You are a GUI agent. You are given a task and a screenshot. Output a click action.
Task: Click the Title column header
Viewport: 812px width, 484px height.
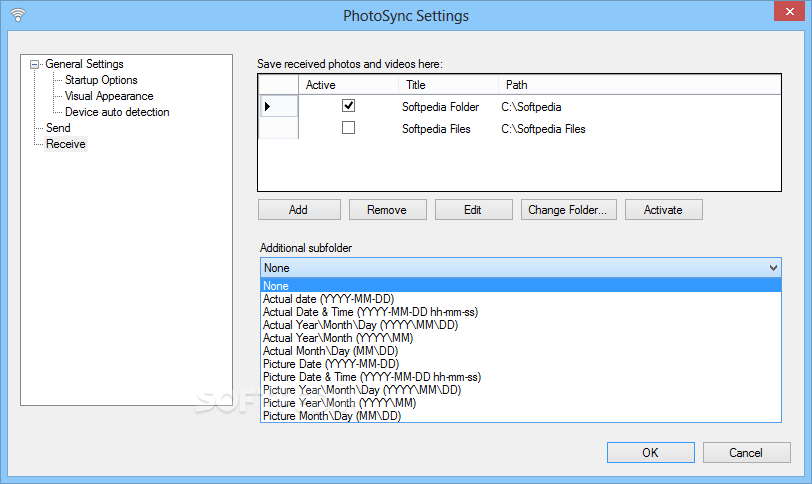tap(448, 85)
